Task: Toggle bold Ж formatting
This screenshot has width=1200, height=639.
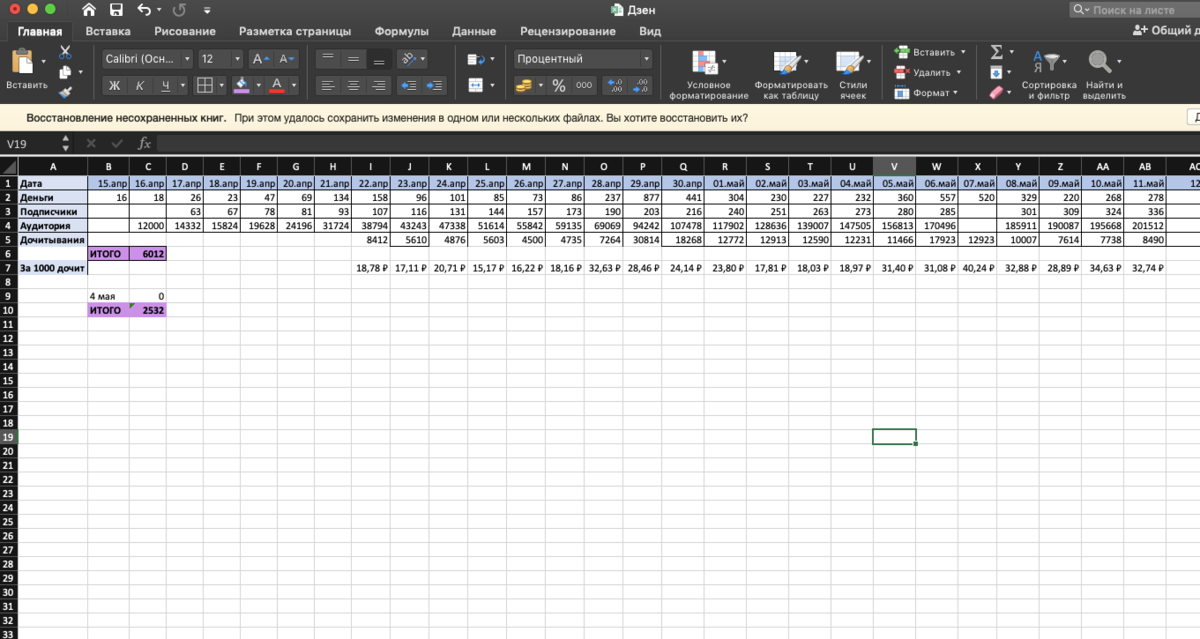Action: point(114,85)
